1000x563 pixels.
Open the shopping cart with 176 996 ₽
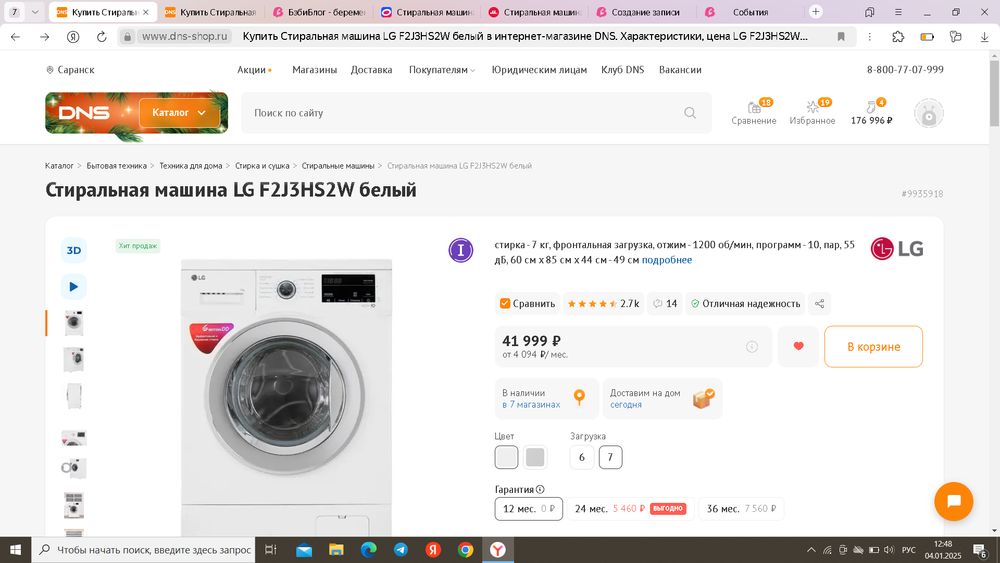tap(871, 112)
